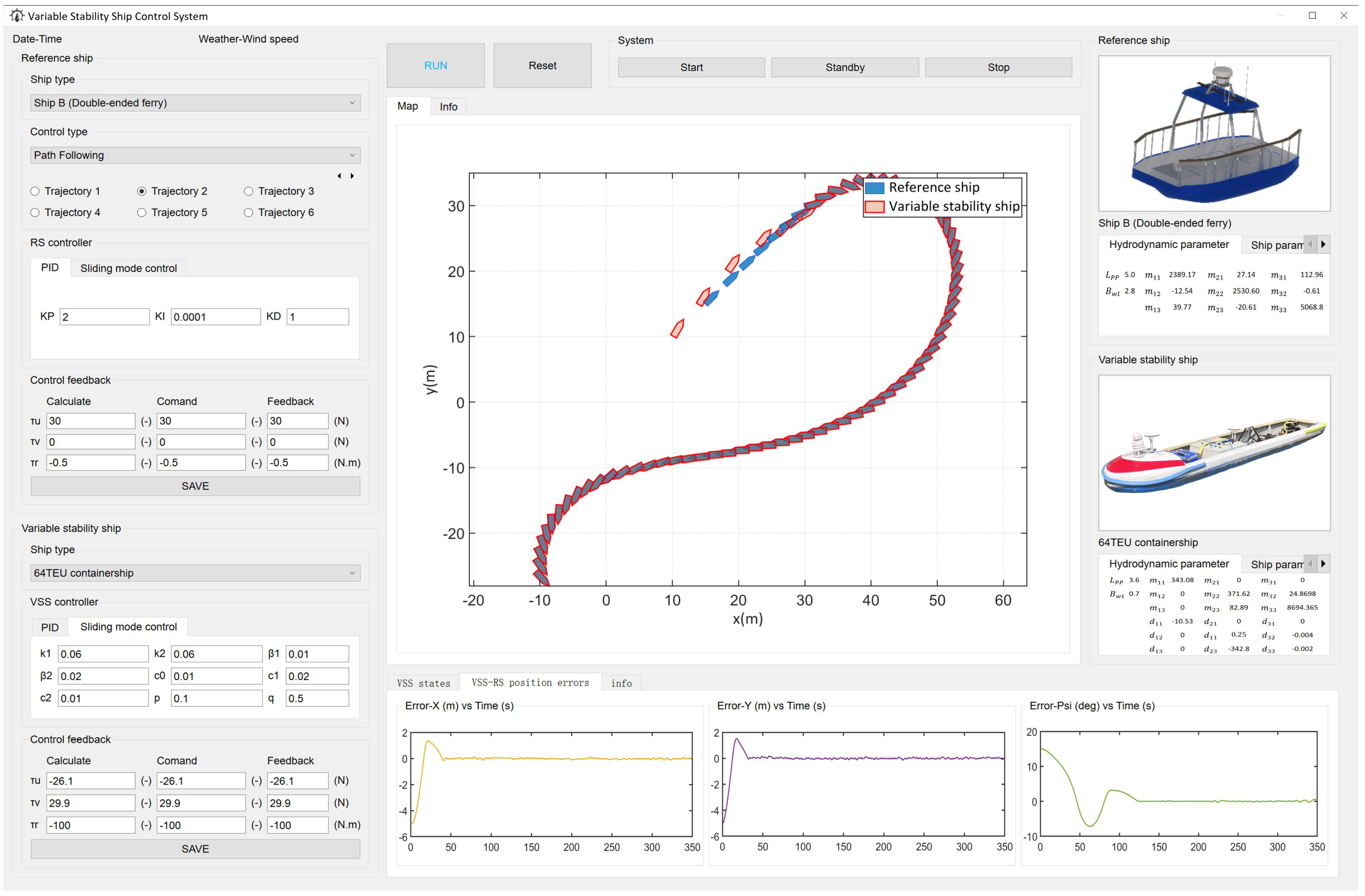This screenshot has height=896, width=1365.
Task: Switch RS controller to Sliding mode control
Action: pos(128,269)
